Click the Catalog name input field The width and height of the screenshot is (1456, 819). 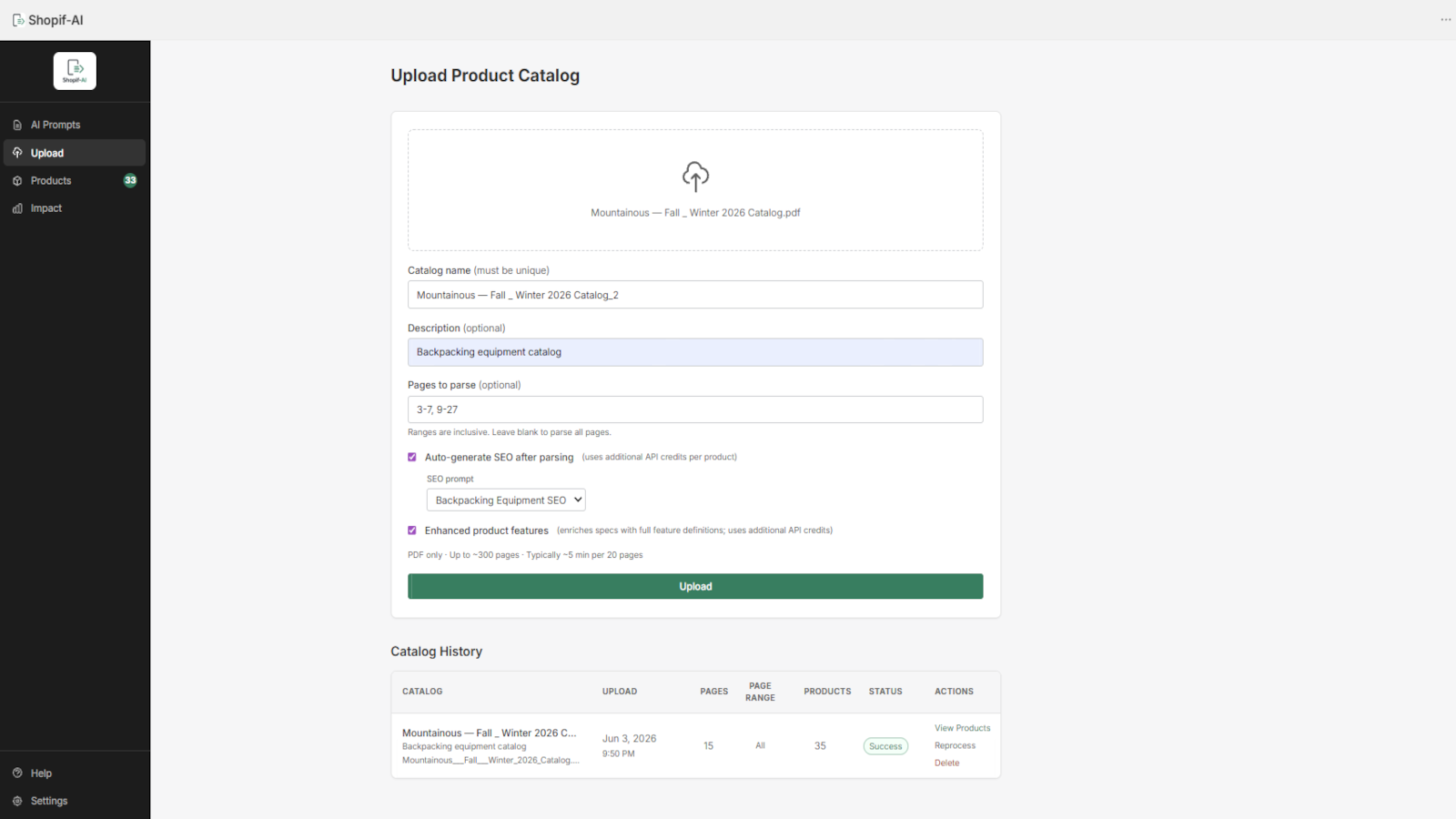[x=695, y=295]
